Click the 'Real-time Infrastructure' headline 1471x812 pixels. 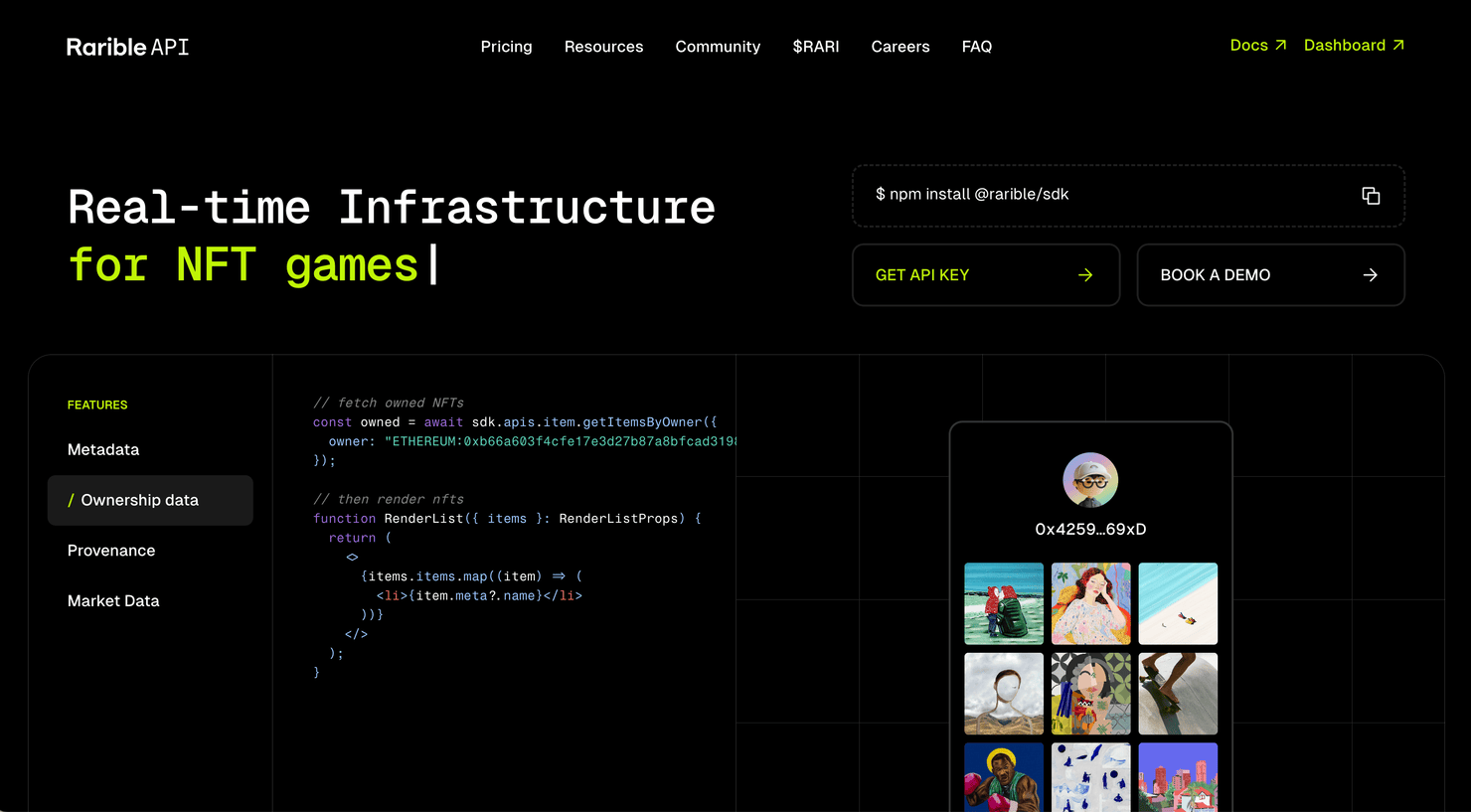click(392, 208)
